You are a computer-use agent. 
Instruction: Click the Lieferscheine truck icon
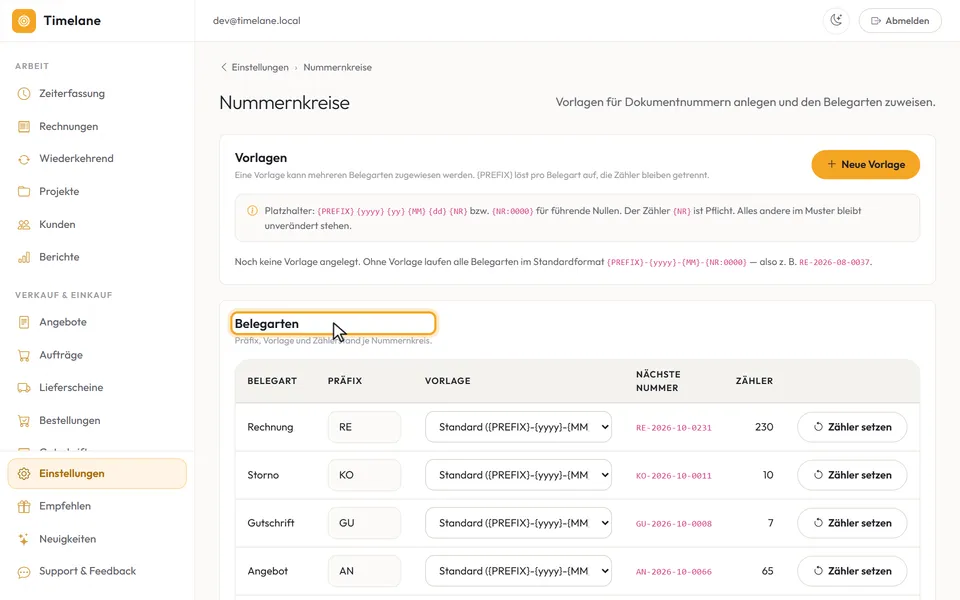point(24,388)
